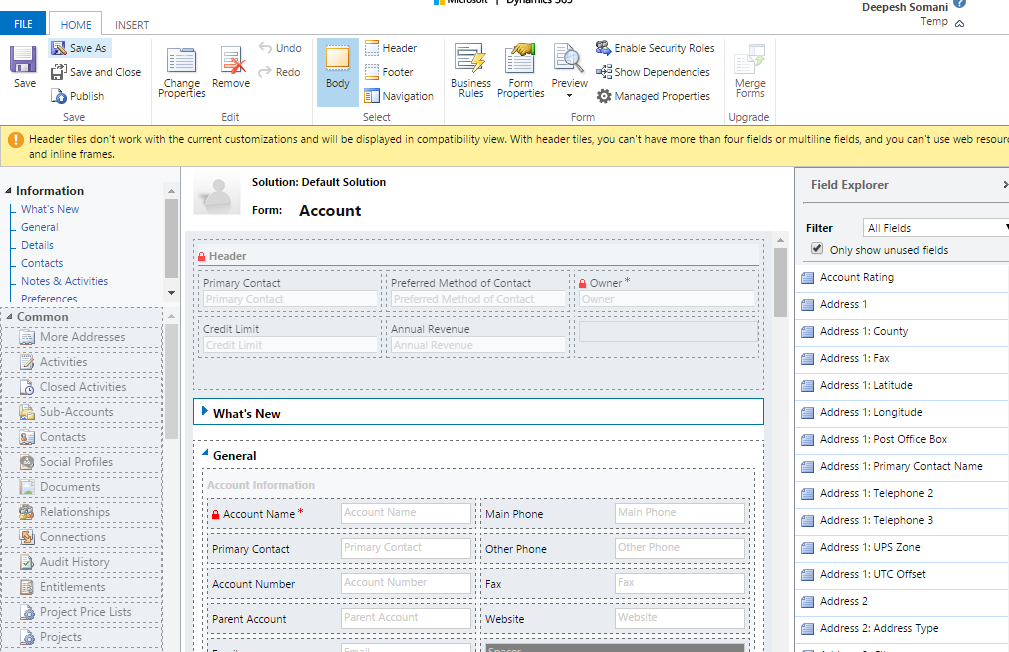Switch to the HOME tab
The image size is (1009, 652).
click(76, 24)
